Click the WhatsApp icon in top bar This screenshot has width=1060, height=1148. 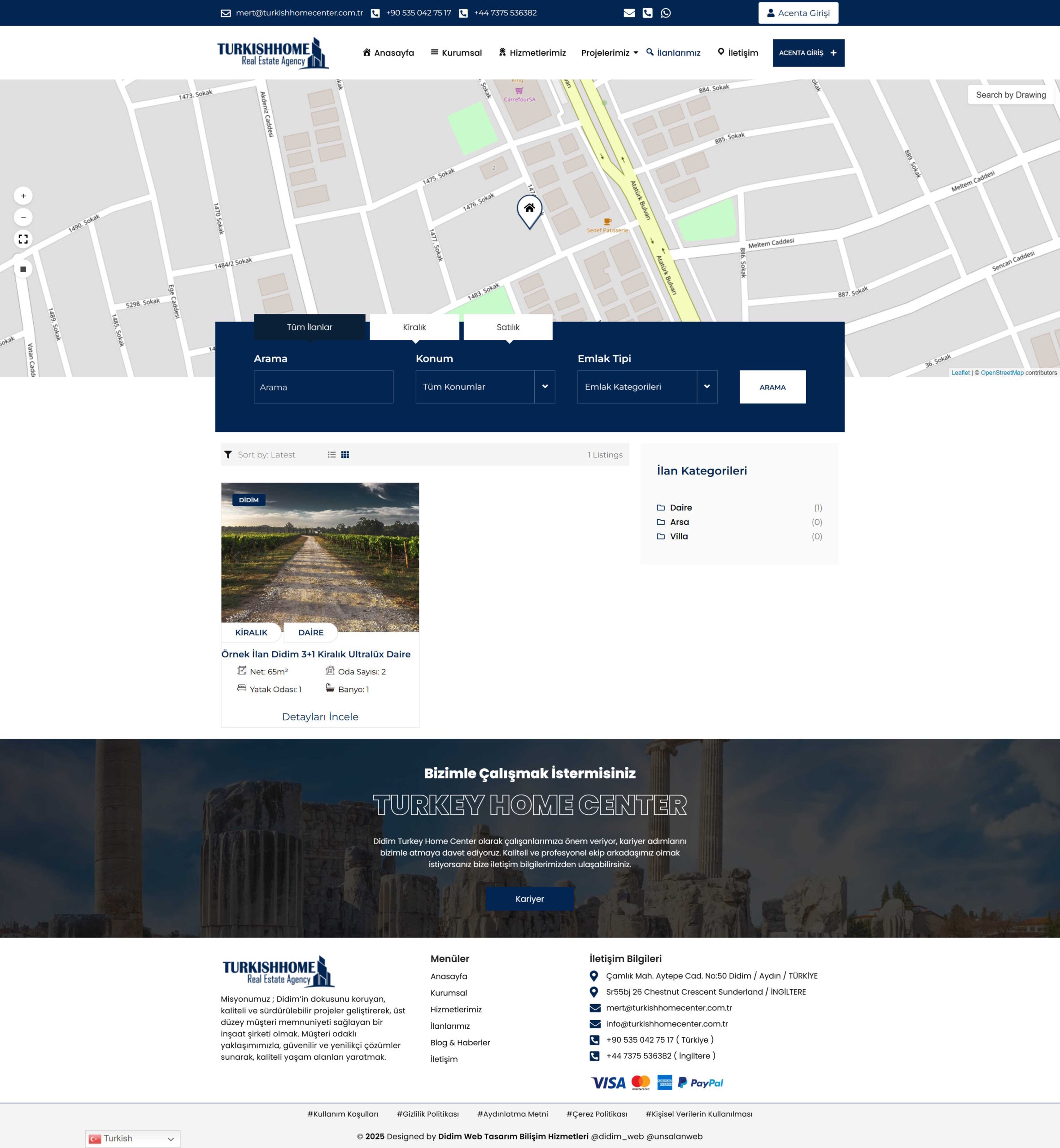click(x=665, y=13)
